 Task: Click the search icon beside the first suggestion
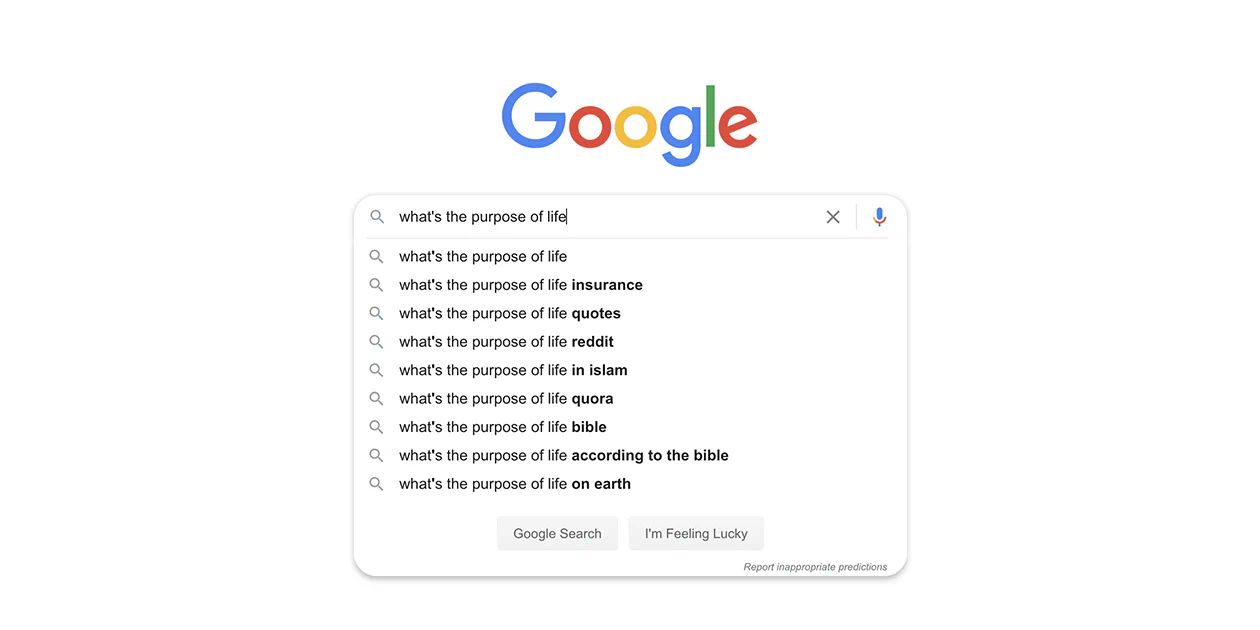377,256
